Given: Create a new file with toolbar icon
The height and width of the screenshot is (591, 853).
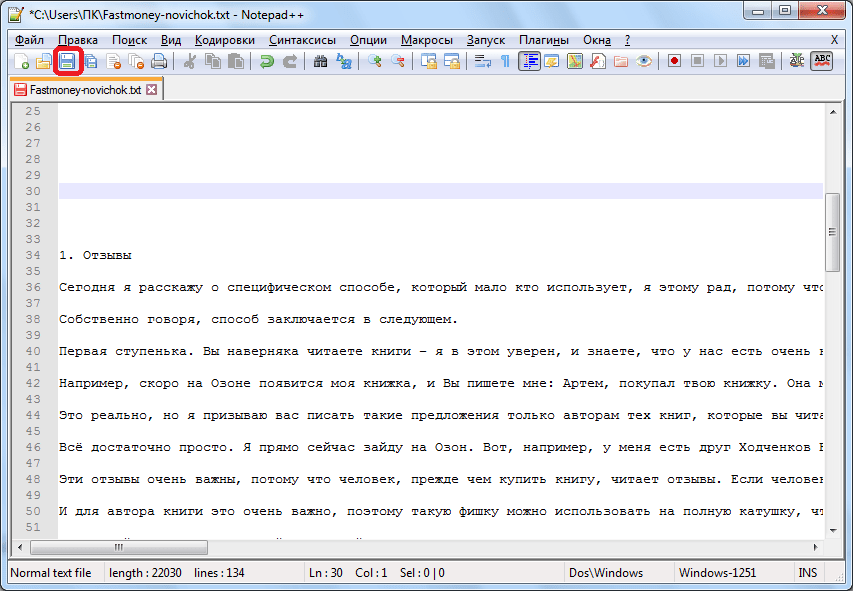Looking at the screenshot, I should pyautogui.click(x=20, y=61).
